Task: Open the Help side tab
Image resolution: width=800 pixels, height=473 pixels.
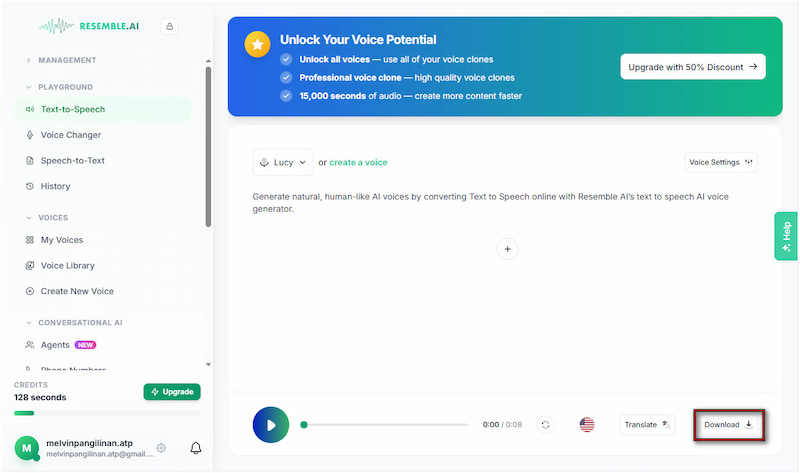Action: tap(786, 236)
